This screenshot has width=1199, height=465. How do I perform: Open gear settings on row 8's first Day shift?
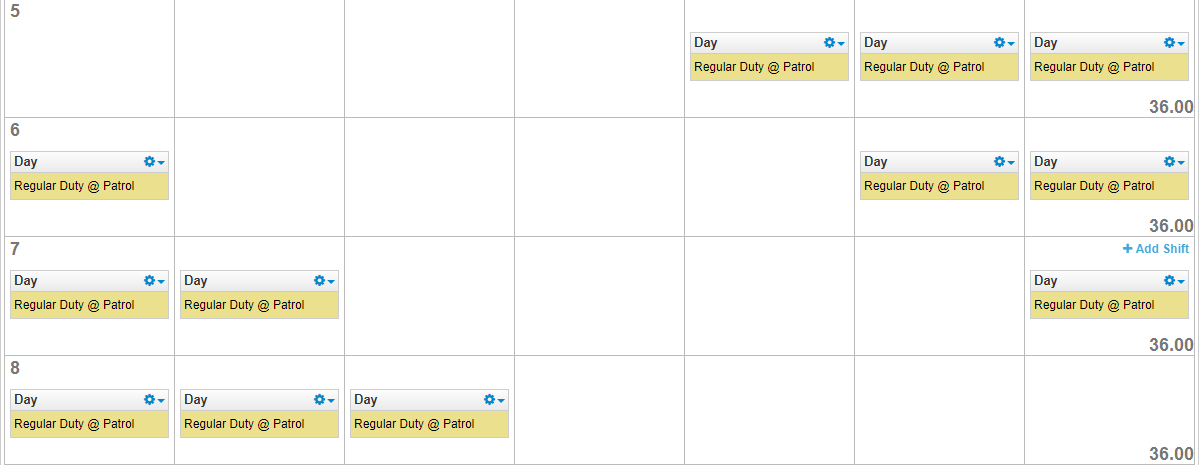click(x=149, y=399)
